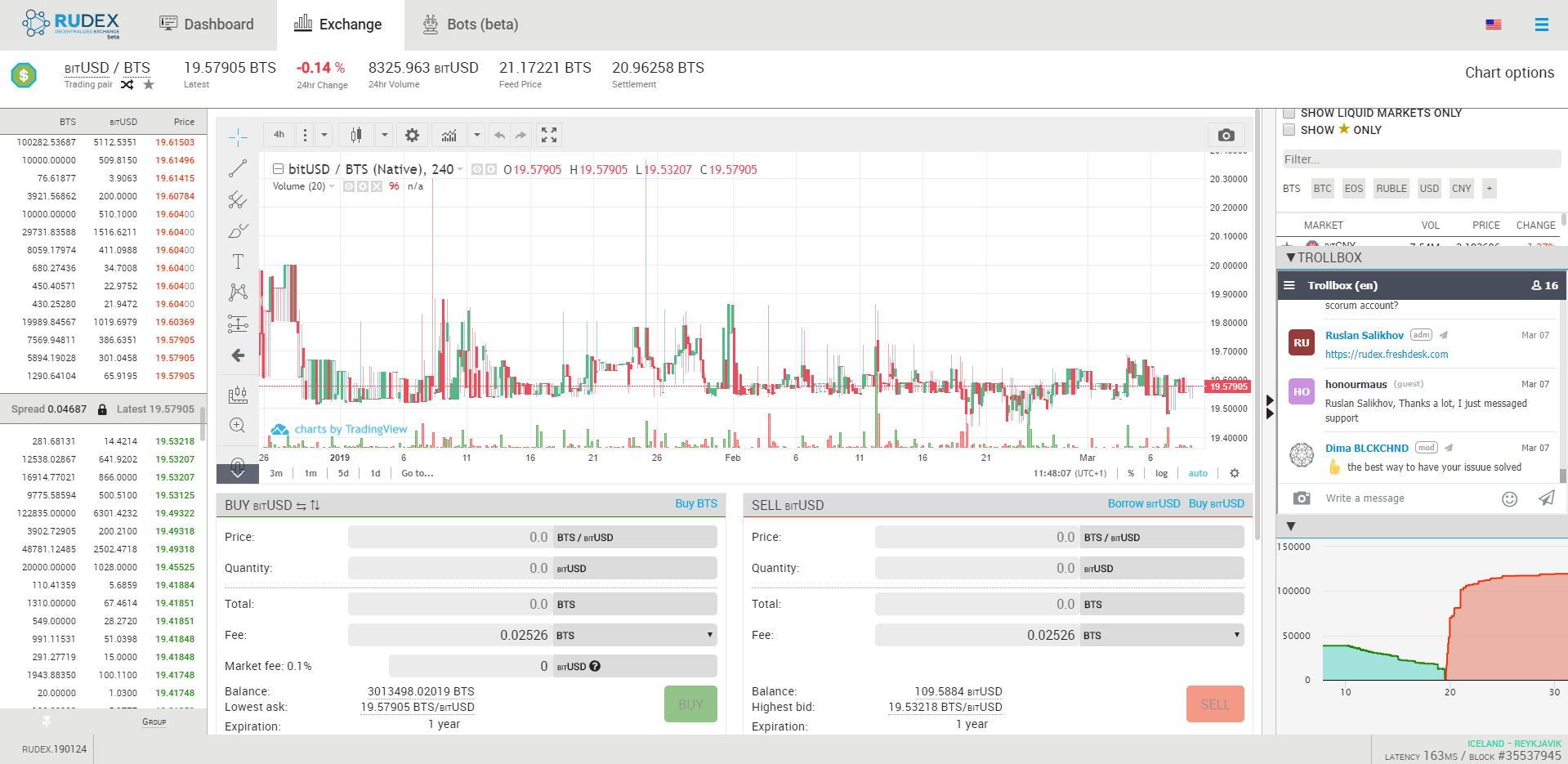The height and width of the screenshot is (764, 1568).
Task: Select the trend line drawing tool
Action: (238, 168)
